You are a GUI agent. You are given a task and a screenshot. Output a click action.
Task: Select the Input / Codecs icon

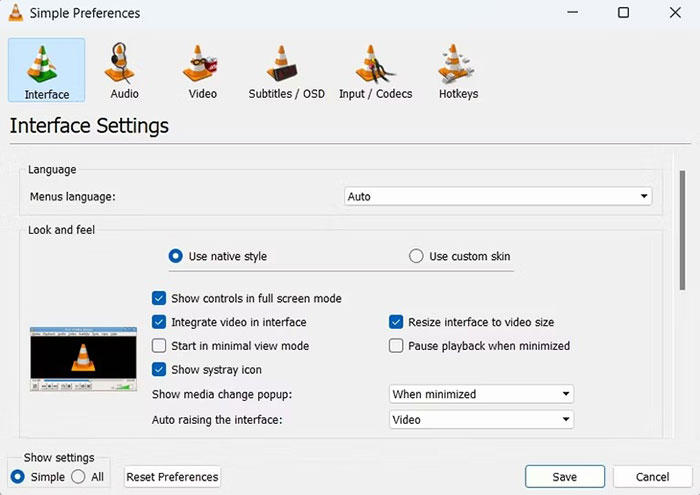point(375,68)
